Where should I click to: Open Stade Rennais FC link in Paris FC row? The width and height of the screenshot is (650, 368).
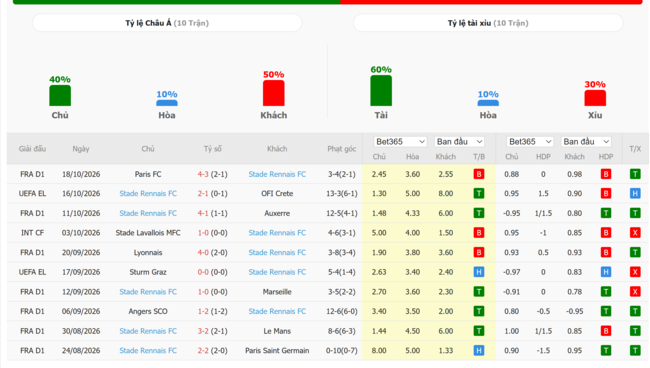point(277,174)
